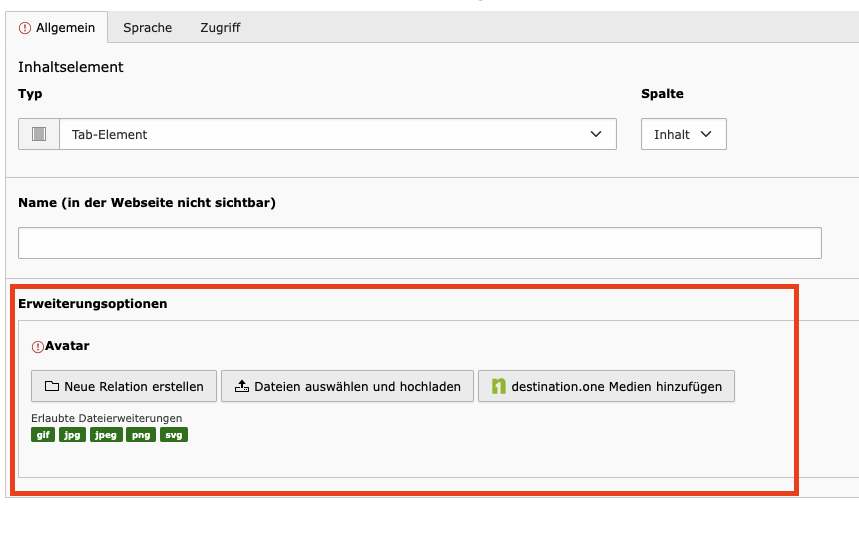Viewport: 859px width, 543px height.
Task: Select the Allgemein tab
Action: [57, 28]
